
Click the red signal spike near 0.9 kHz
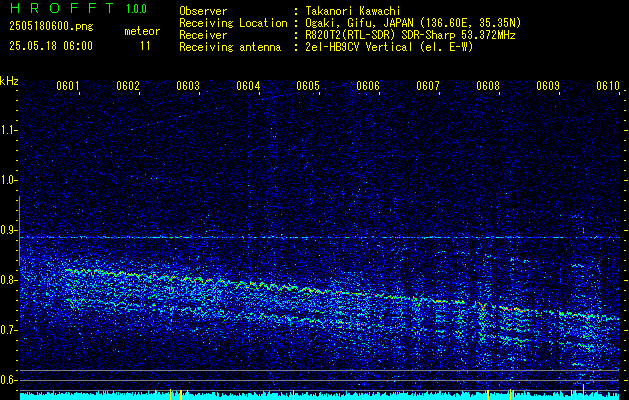583,230
